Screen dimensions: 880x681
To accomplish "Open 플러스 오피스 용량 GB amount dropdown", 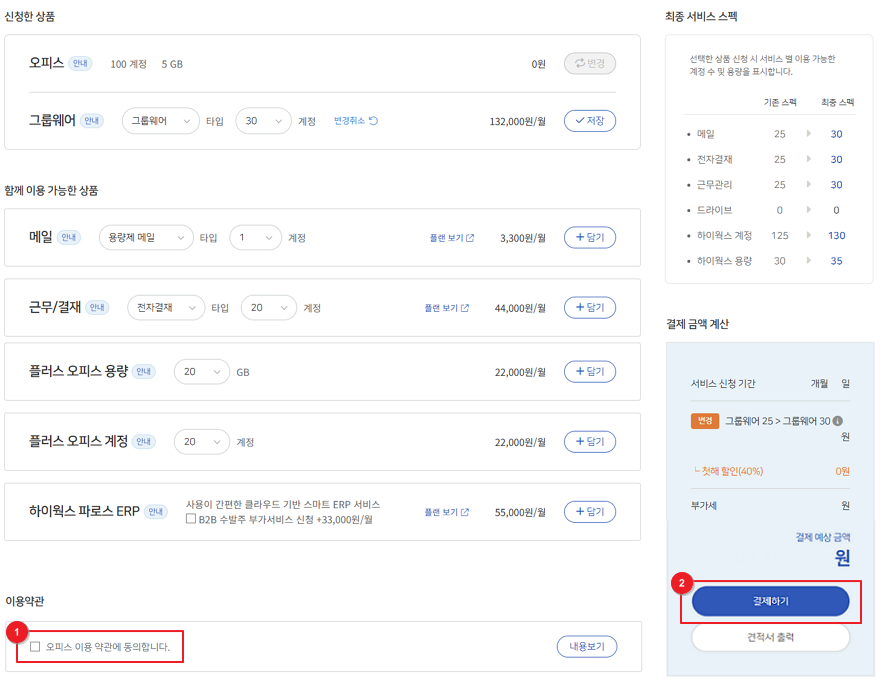I will tap(201, 372).
